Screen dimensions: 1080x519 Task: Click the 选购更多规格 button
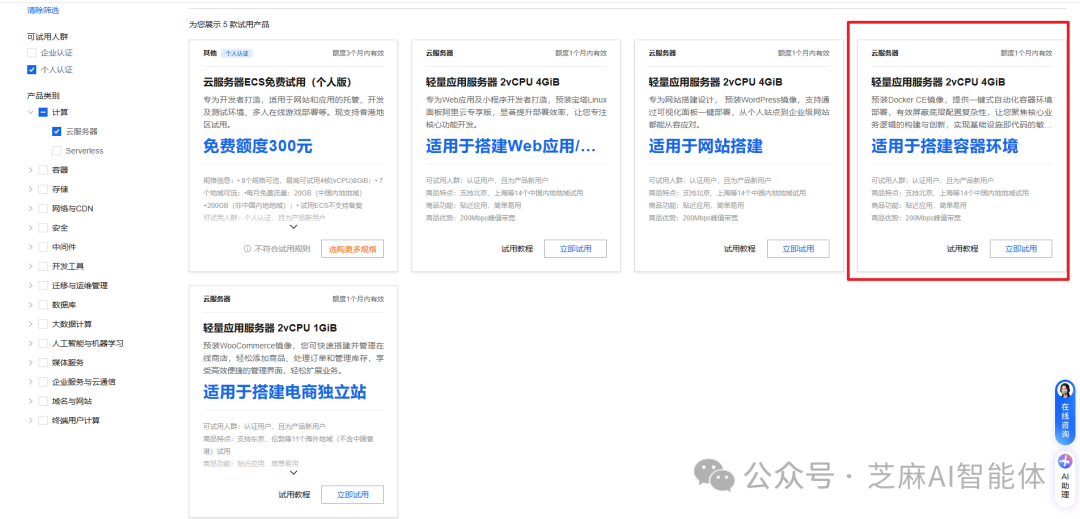pos(353,249)
